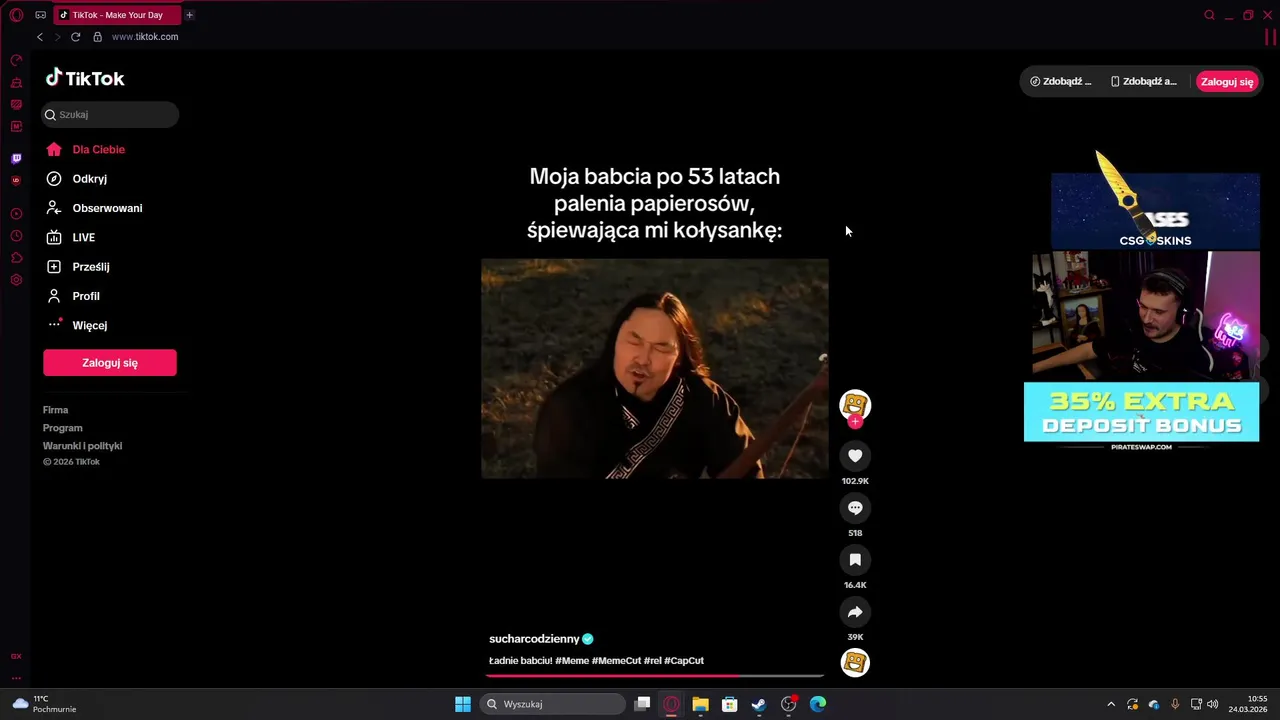The width and height of the screenshot is (1280, 720).
Task: Open the sucharcodzienny profile link
Action: 534,639
